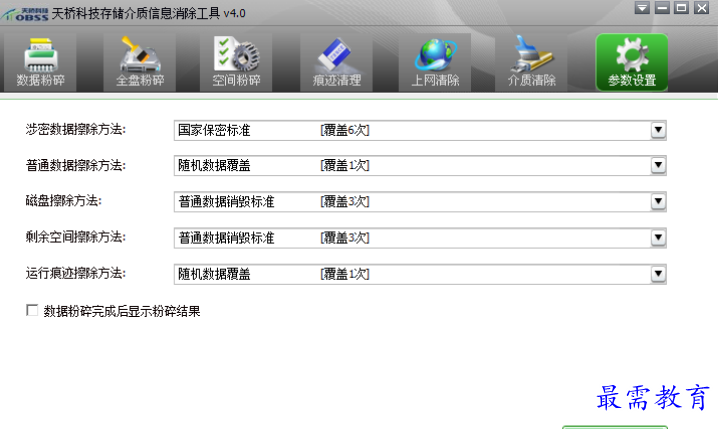Open the title bar dropdown menu arrow
This screenshot has width=718, height=429.
click(x=642, y=8)
